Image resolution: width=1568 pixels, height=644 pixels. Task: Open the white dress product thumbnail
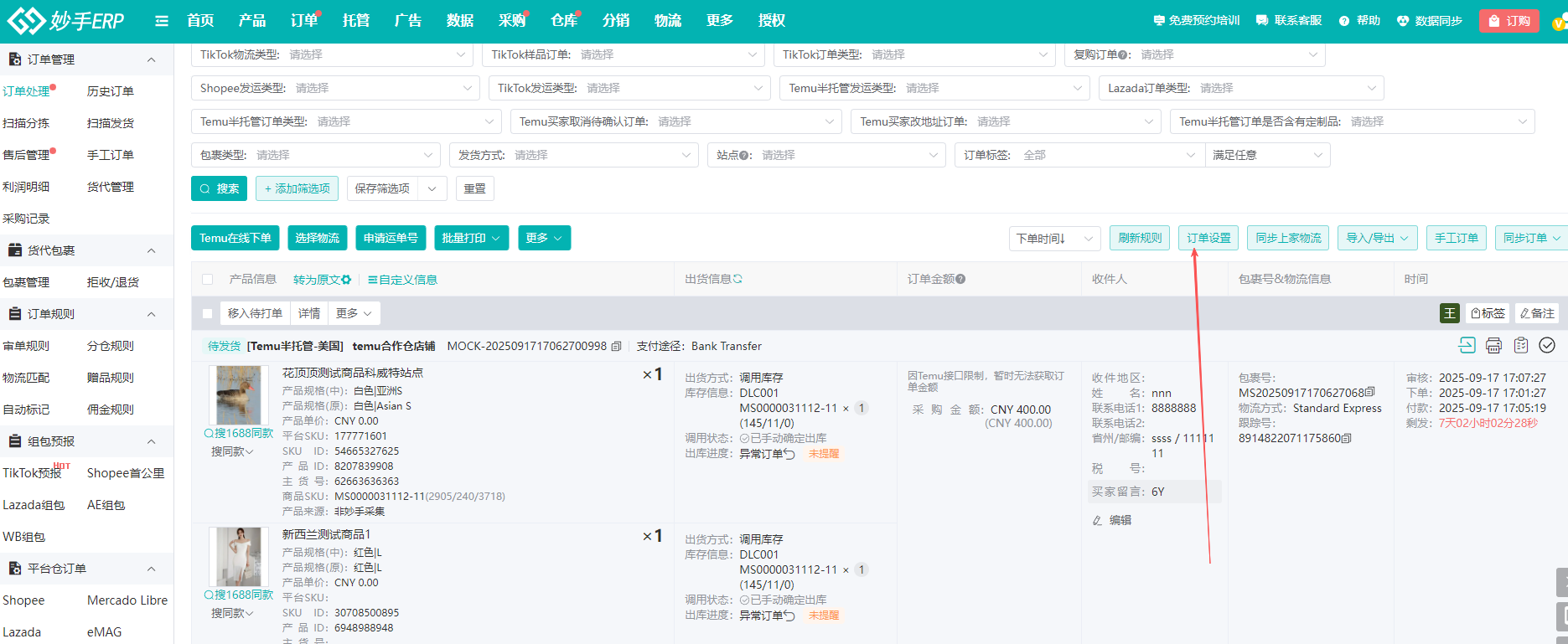(x=239, y=556)
